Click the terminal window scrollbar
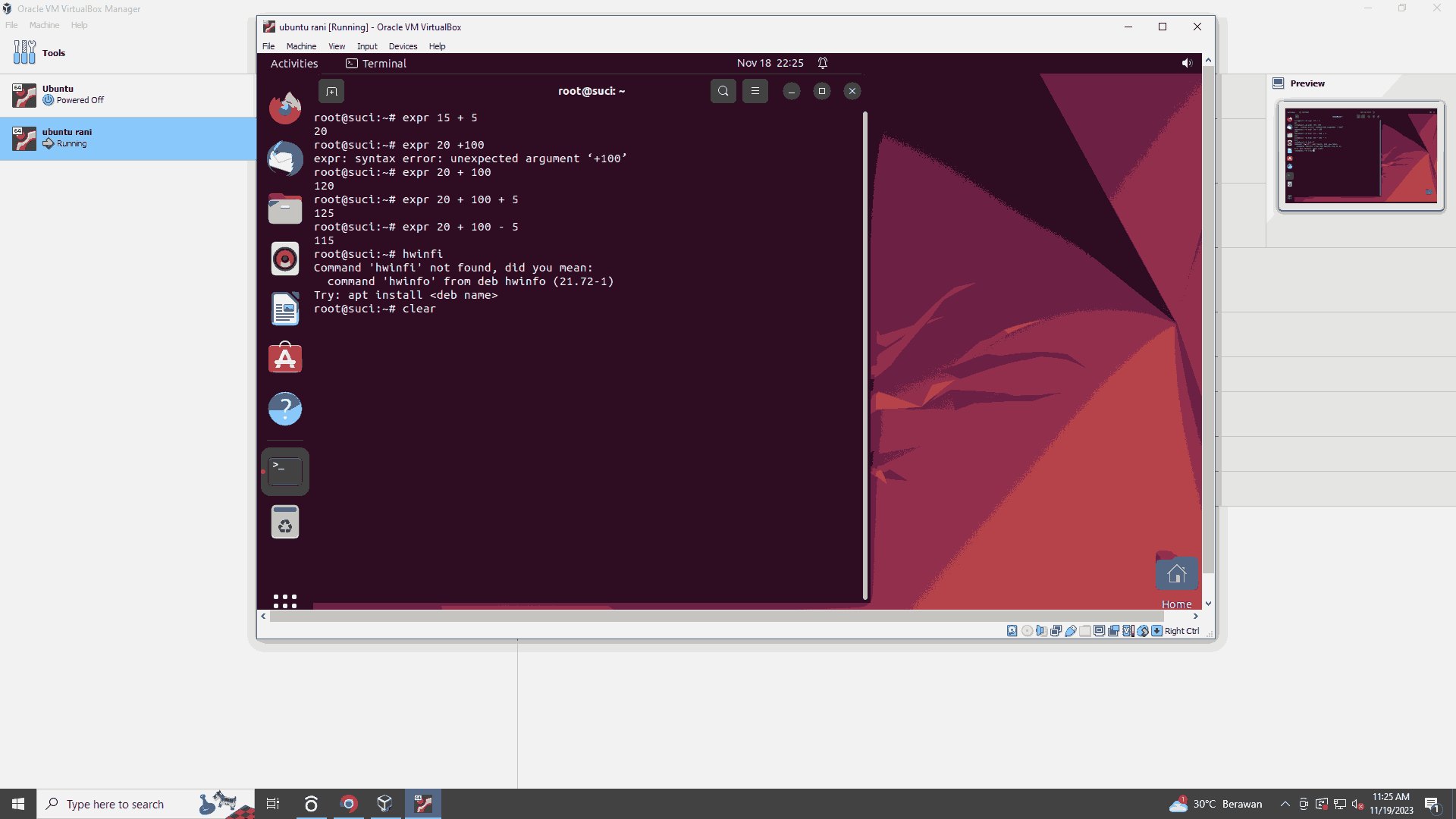 [x=864, y=355]
